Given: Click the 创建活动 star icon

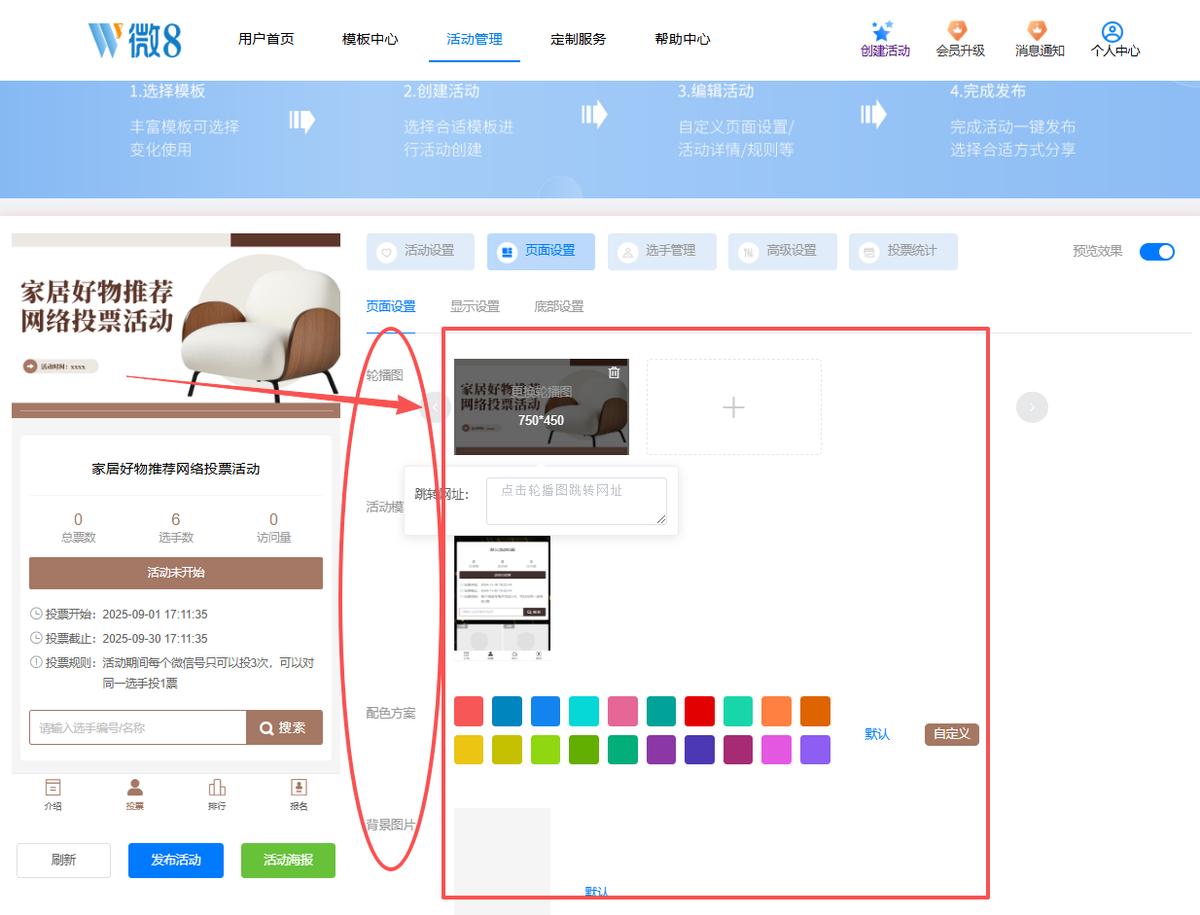Looking at the screenshot, I should 882,31.
